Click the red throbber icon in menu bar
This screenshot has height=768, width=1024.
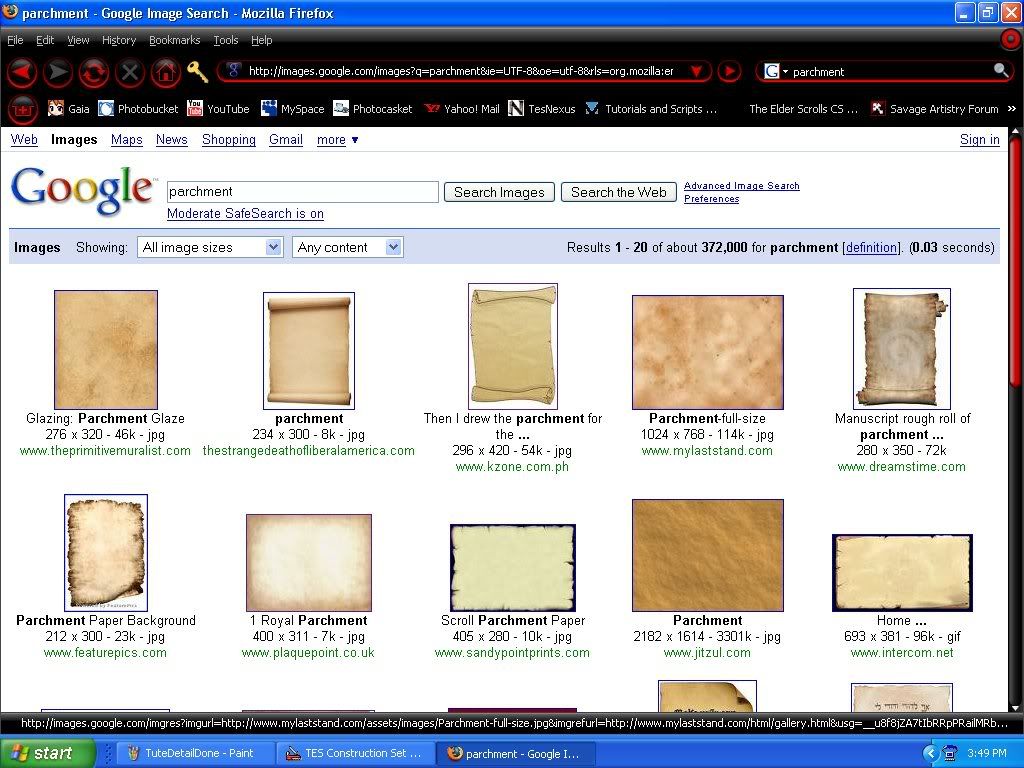1010,40
